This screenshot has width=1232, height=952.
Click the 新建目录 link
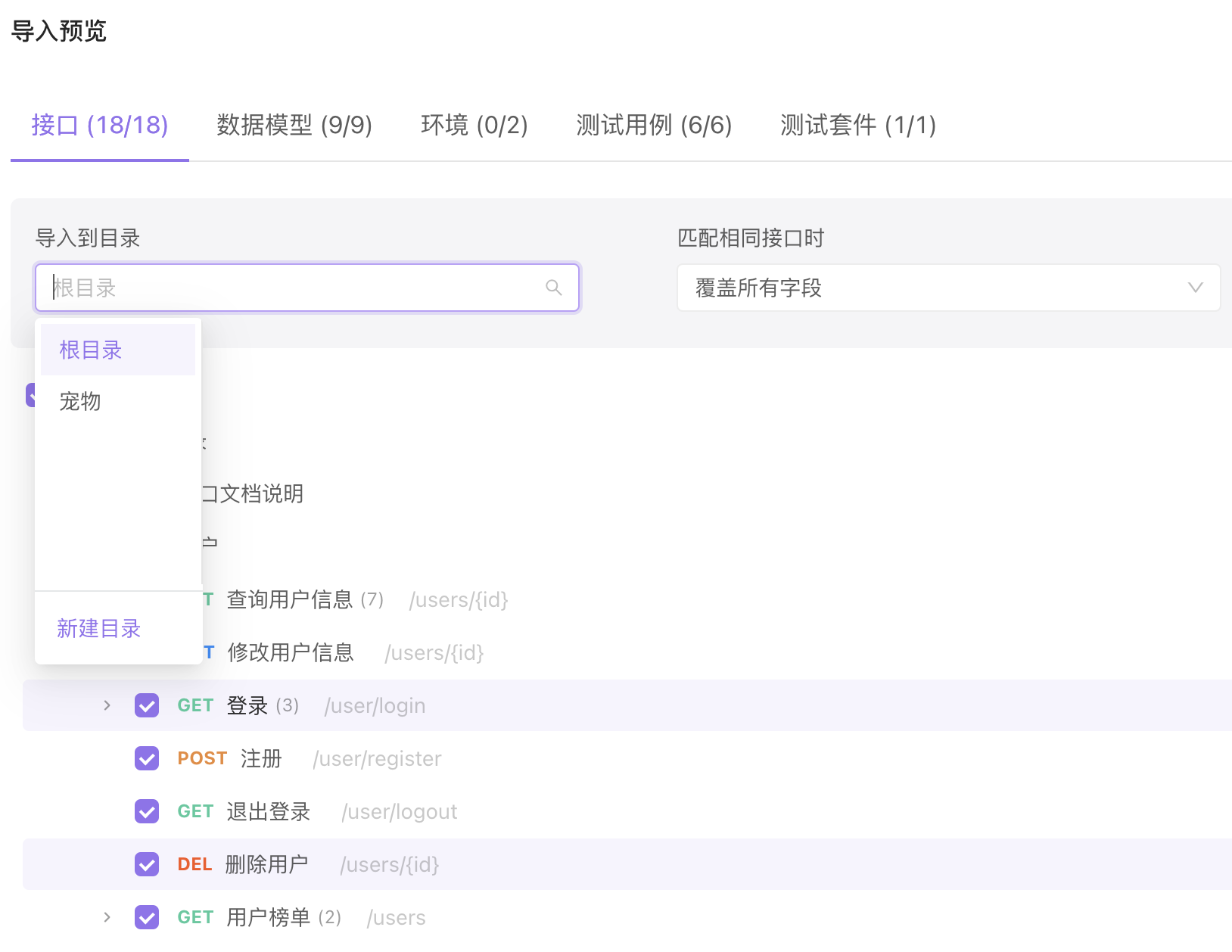coord(99,628)
